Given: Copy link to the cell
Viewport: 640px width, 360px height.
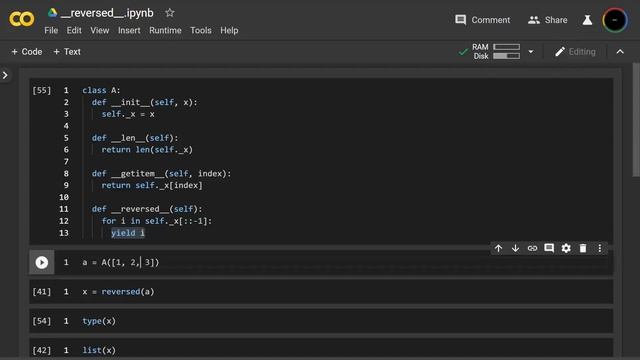Looking at the screenshot, I should click(x=532, y=248).
